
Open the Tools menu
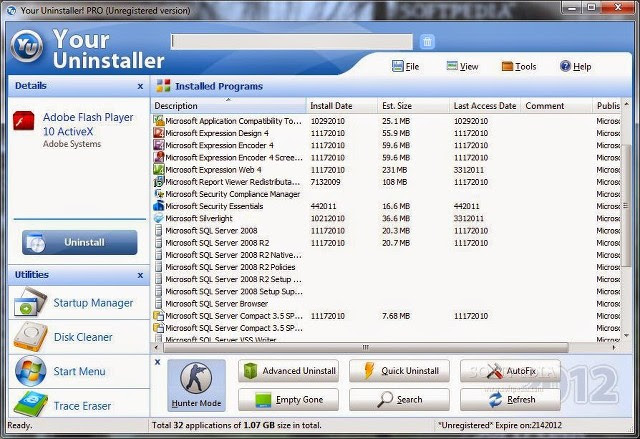tap(519, 66)
